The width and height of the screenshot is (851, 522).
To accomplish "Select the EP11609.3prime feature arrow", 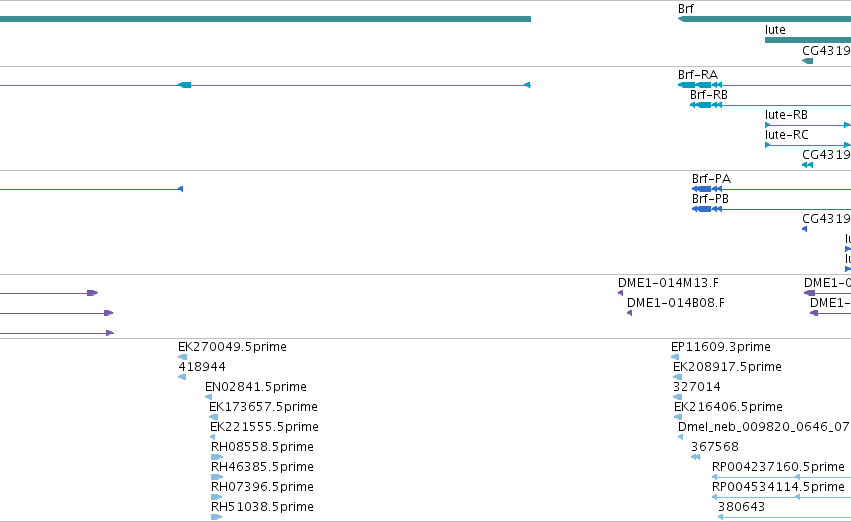I will click(x=675, y=357).
